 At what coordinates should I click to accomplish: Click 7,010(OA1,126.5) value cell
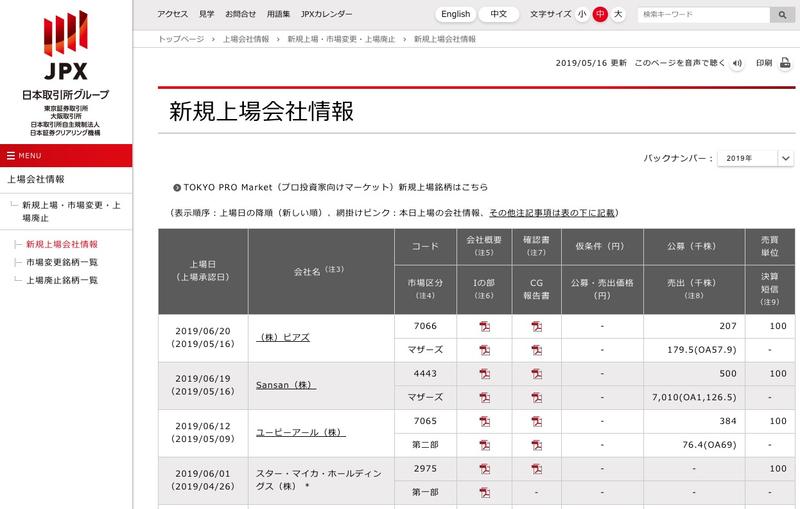[694, 397]
